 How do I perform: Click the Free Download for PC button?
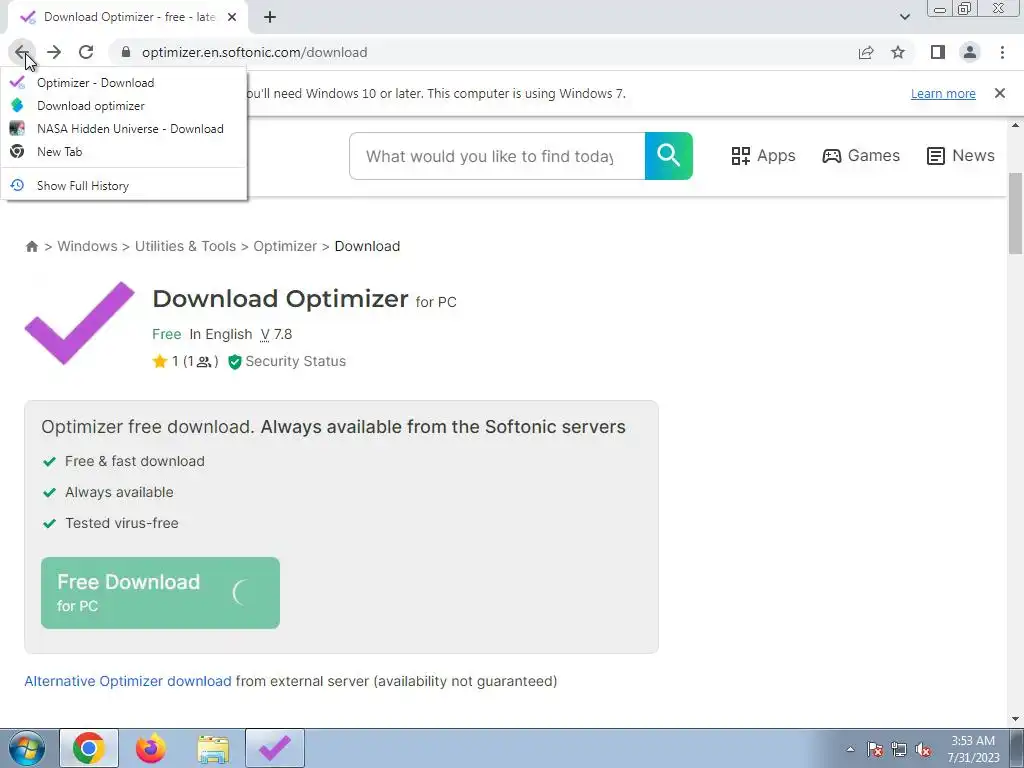click(160, 593)
